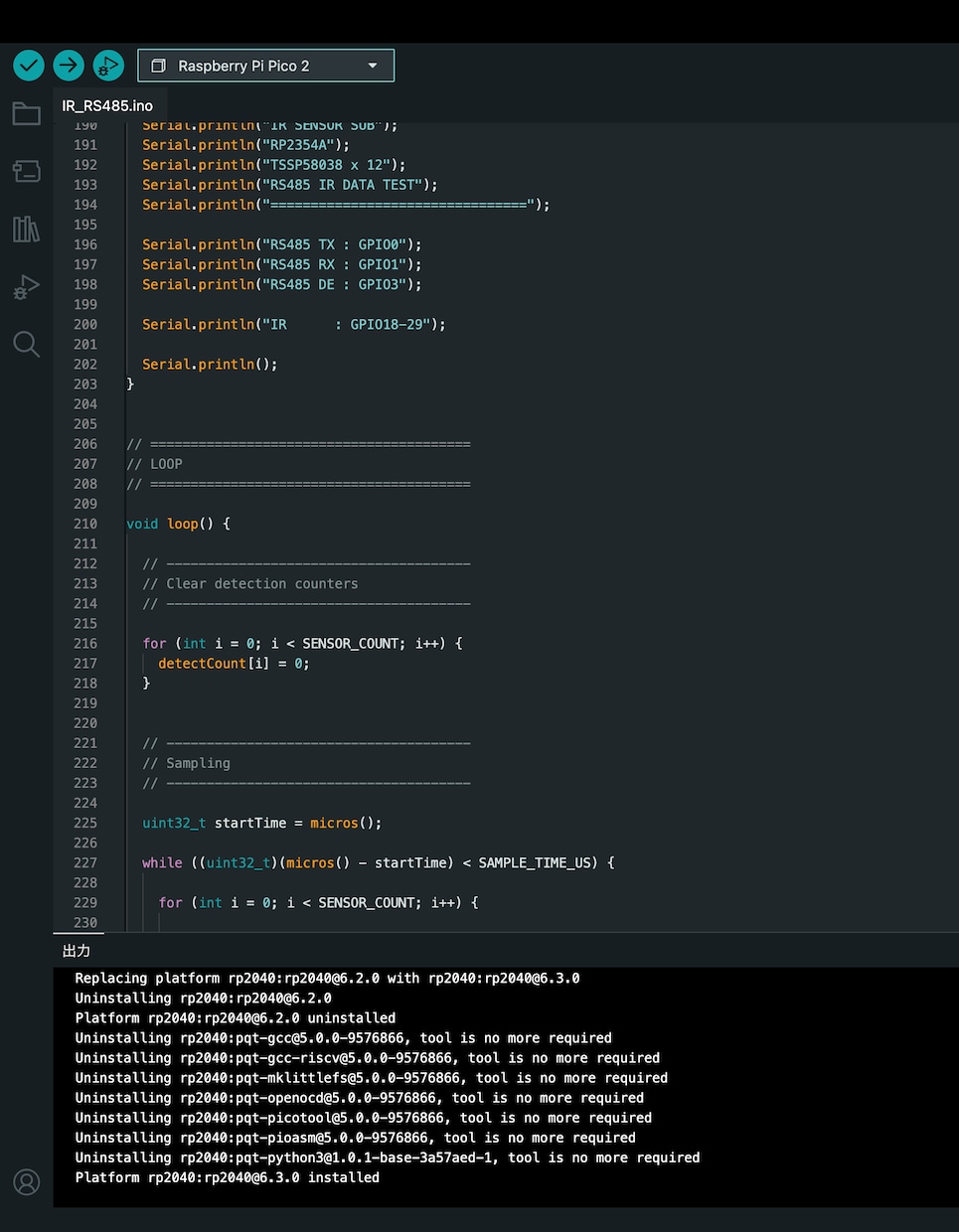Click the "Replacing platform" output line
Image resolution: width=959 pixels, height=1232 pixels.
click(x=327, y=978)
